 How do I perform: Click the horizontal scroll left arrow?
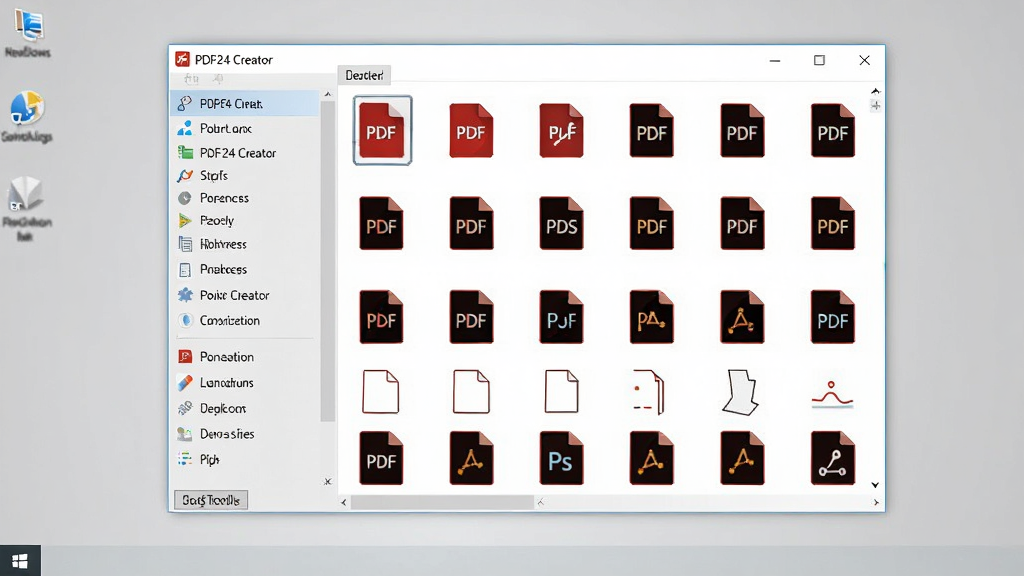click(344, 502)
